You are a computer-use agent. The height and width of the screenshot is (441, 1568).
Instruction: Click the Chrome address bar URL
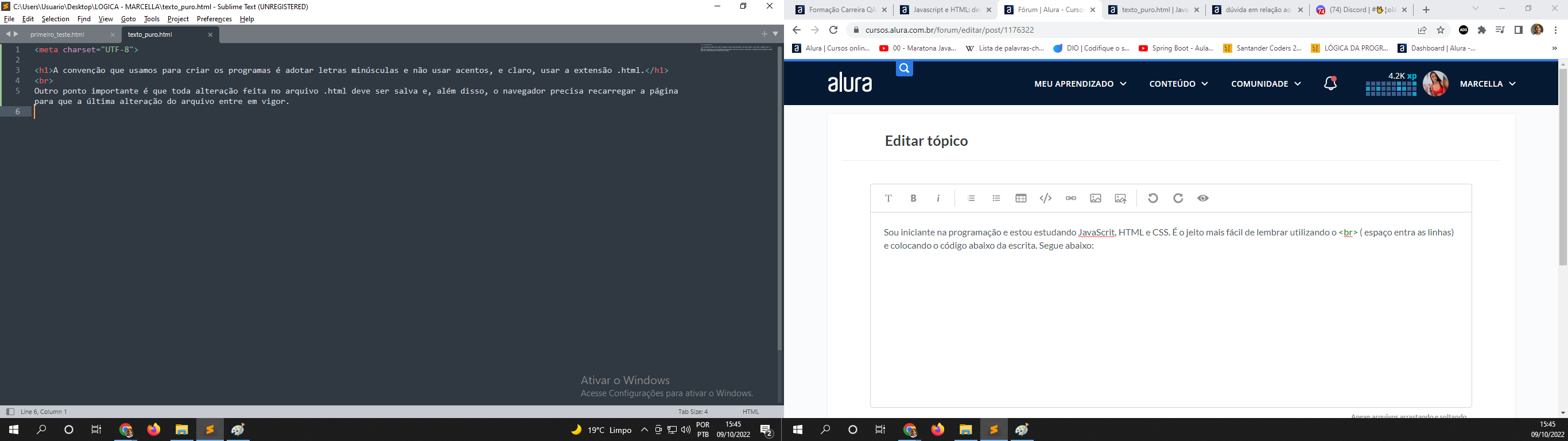coord(949,30)
